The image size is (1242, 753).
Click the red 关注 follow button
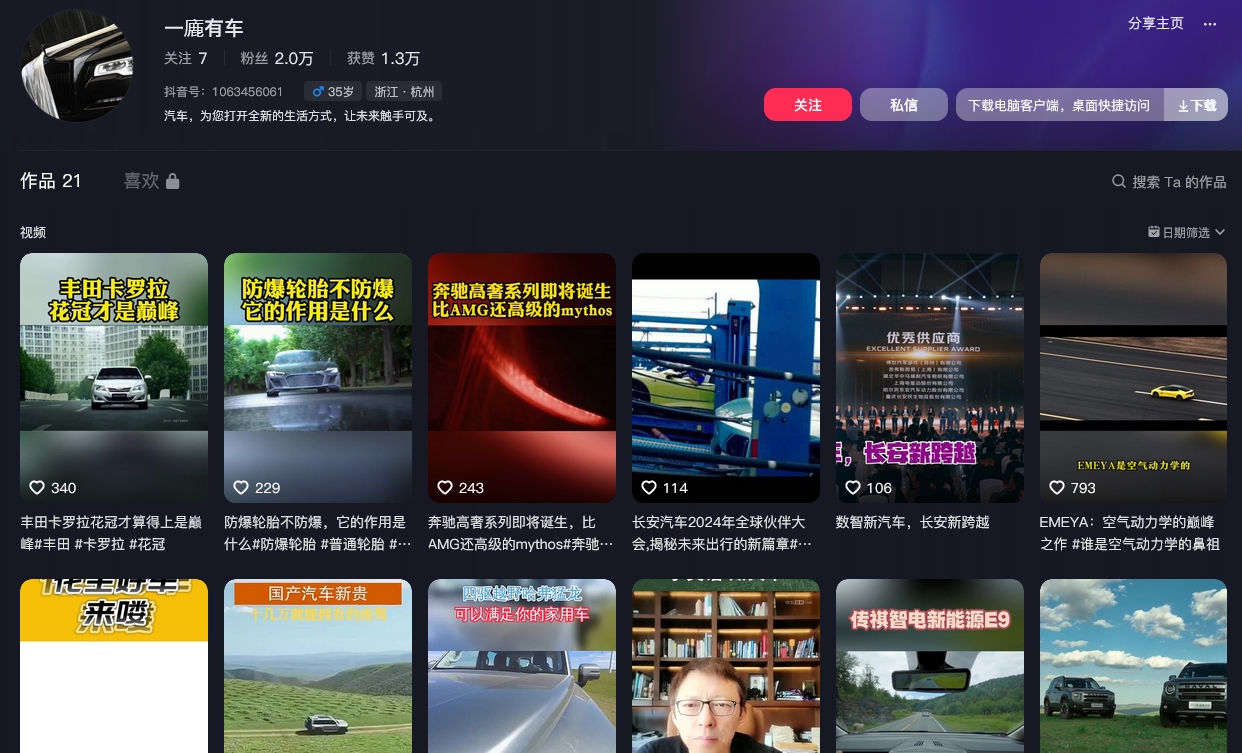coord(808,105)
